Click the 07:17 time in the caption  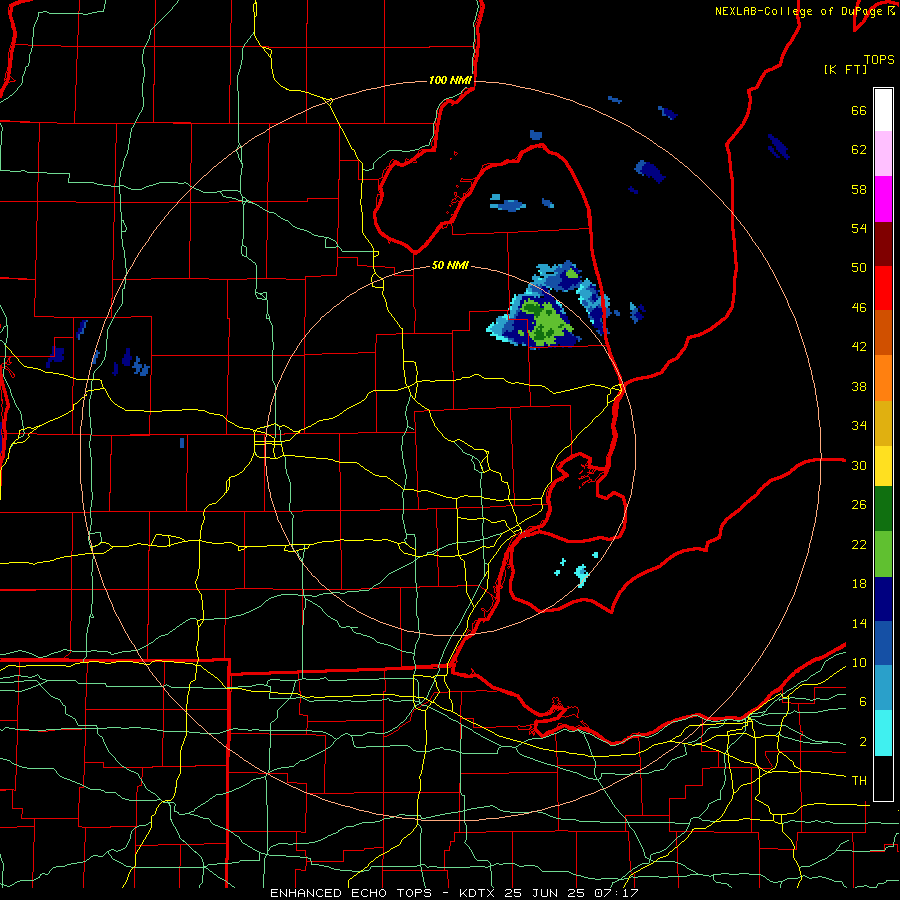coord(618,893)
